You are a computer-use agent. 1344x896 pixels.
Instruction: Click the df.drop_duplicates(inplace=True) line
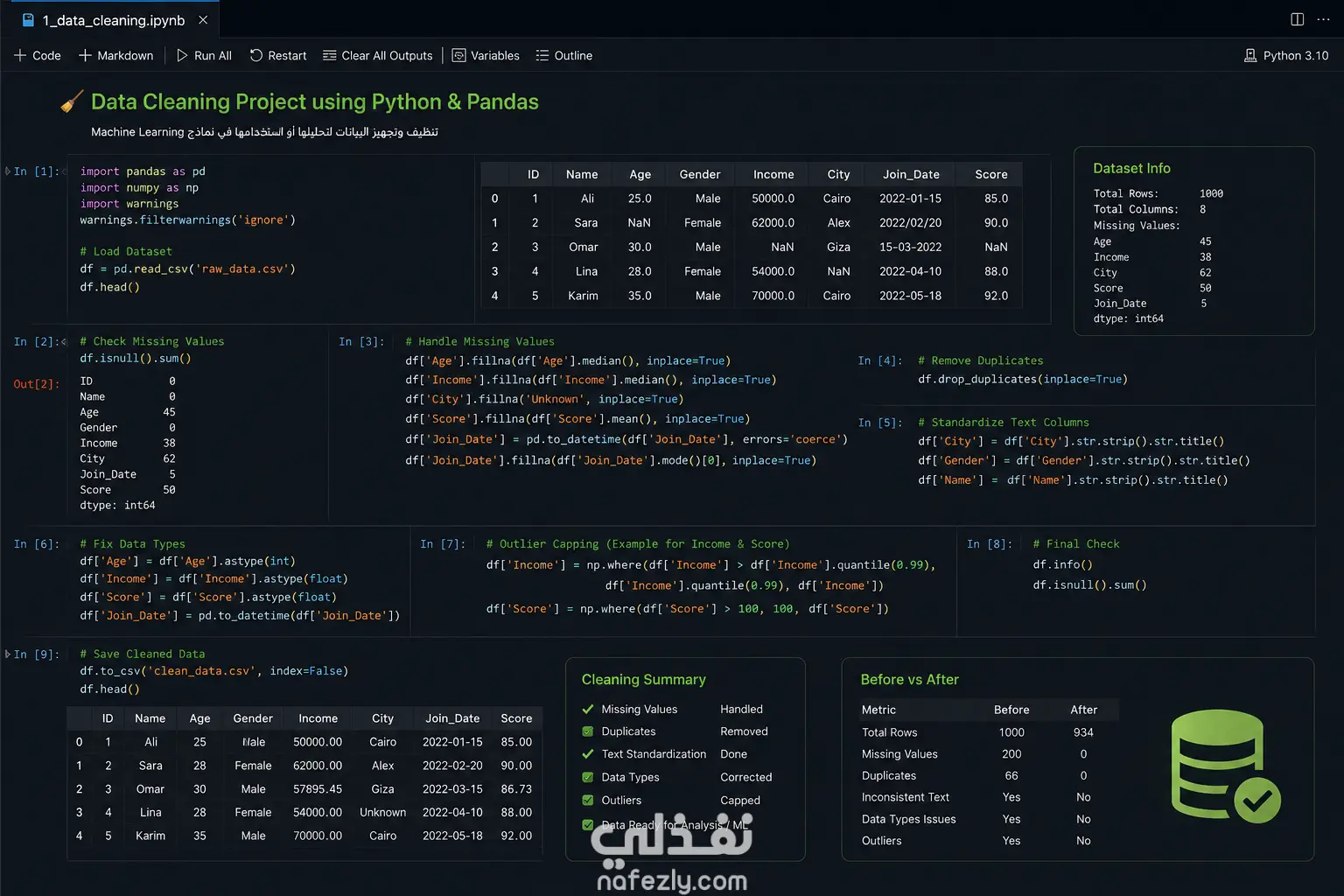(1023, 379)
